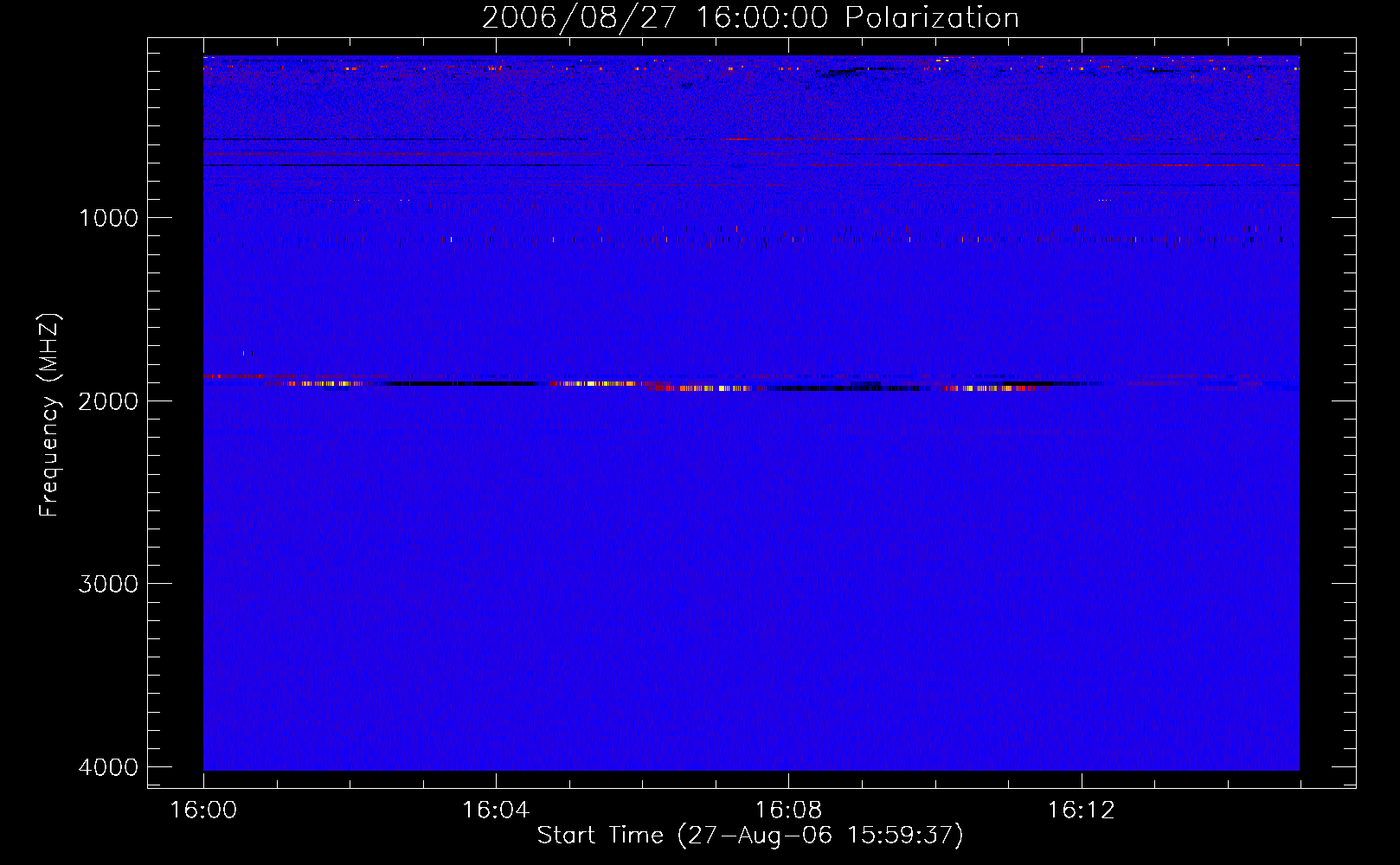1400x865 pixels.
Task: Click the 'Frequency (MHZ)' axis label
Action: click(49, 415)
